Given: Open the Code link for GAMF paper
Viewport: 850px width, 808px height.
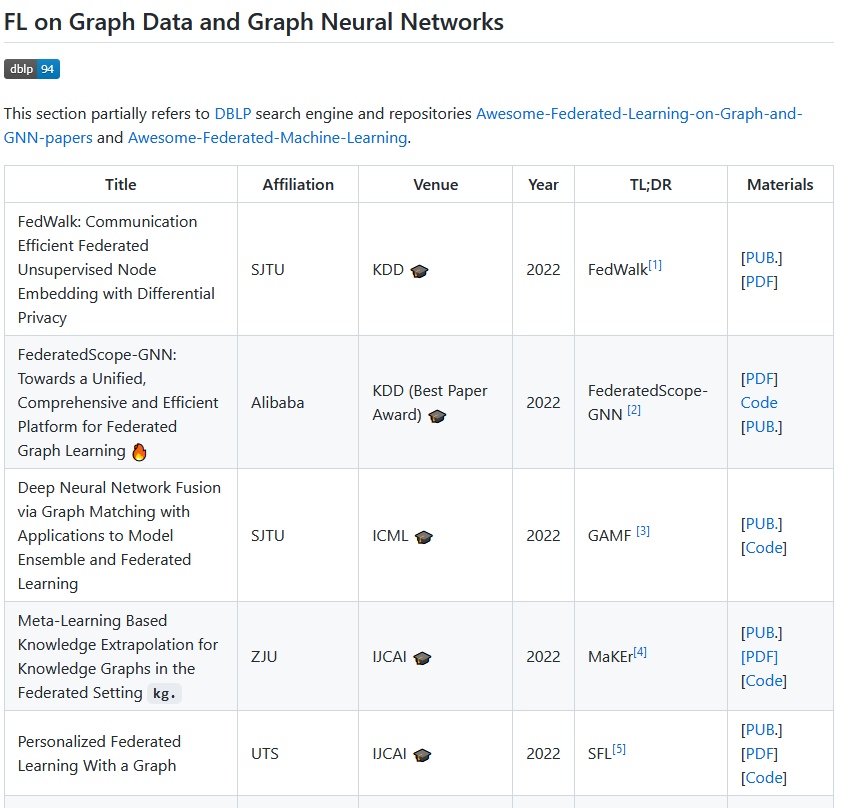Looking at the screenshot, I should point(764,548).
